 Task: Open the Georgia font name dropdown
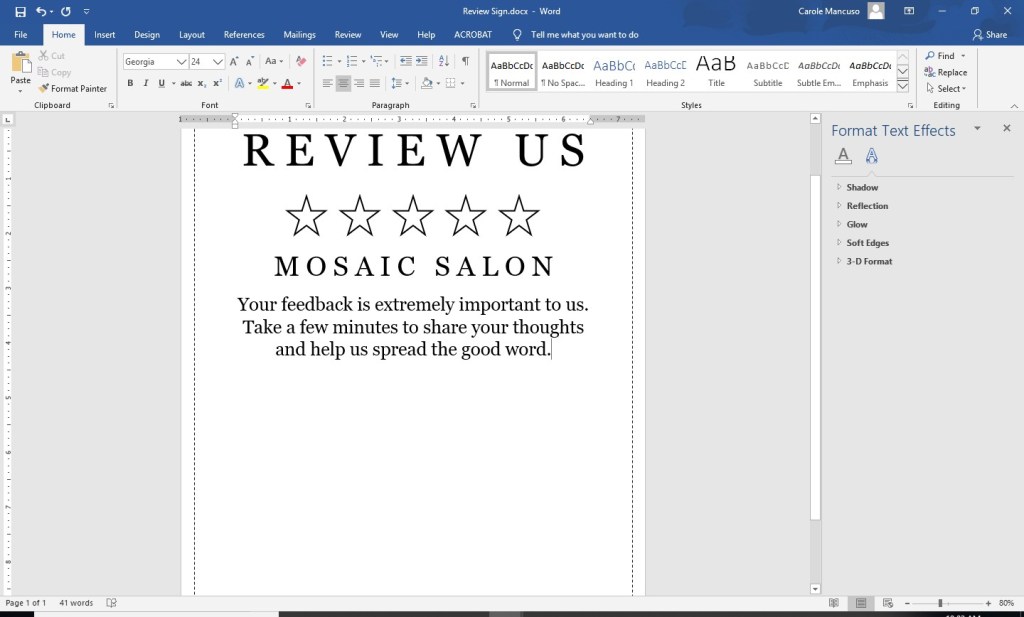pos(181,61)
